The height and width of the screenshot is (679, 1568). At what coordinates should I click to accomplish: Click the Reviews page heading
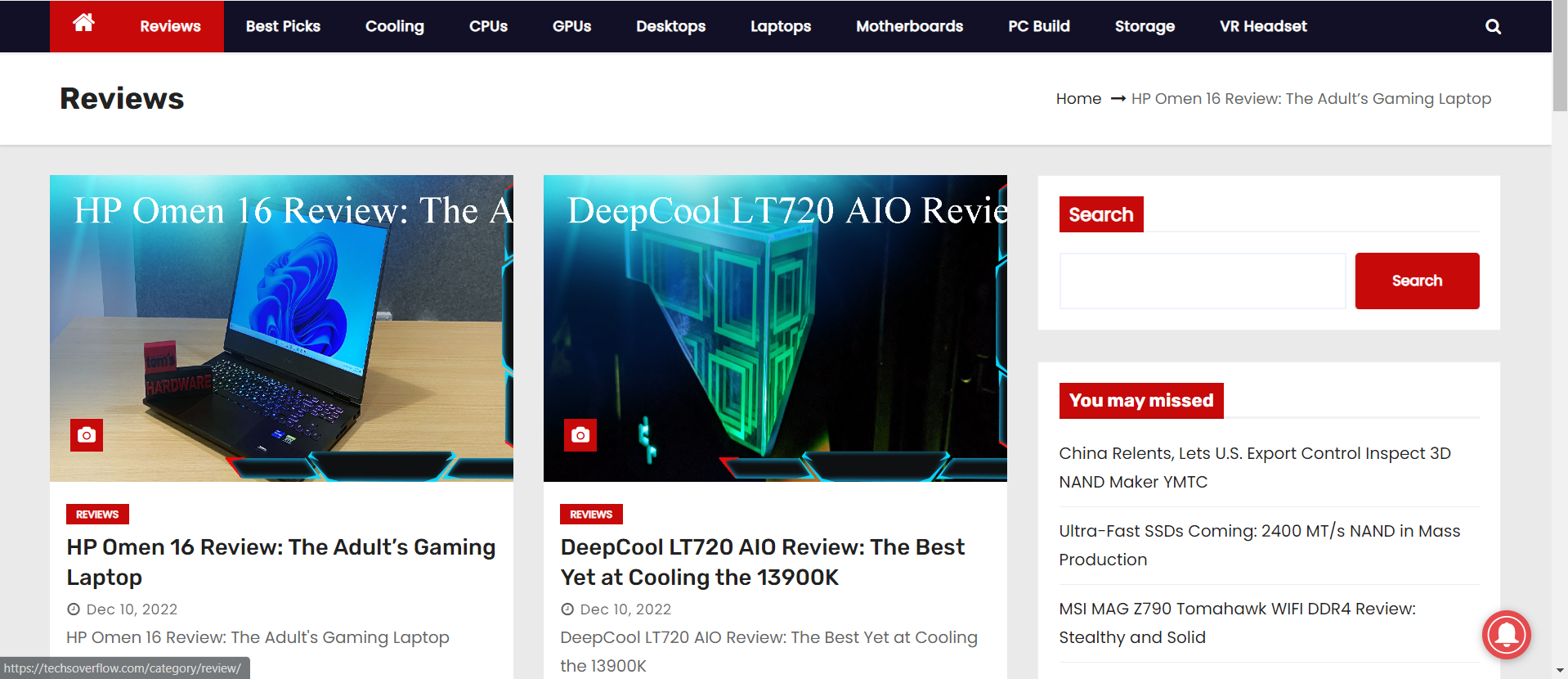122,98
